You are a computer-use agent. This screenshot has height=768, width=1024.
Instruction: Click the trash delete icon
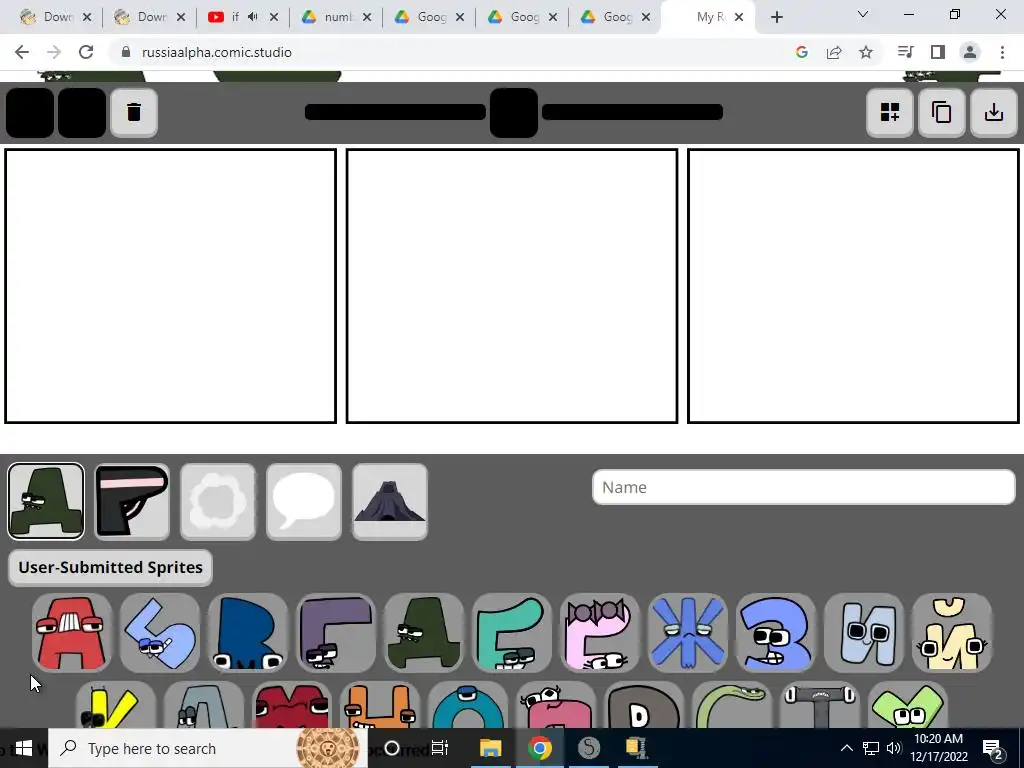click(134, 112)
